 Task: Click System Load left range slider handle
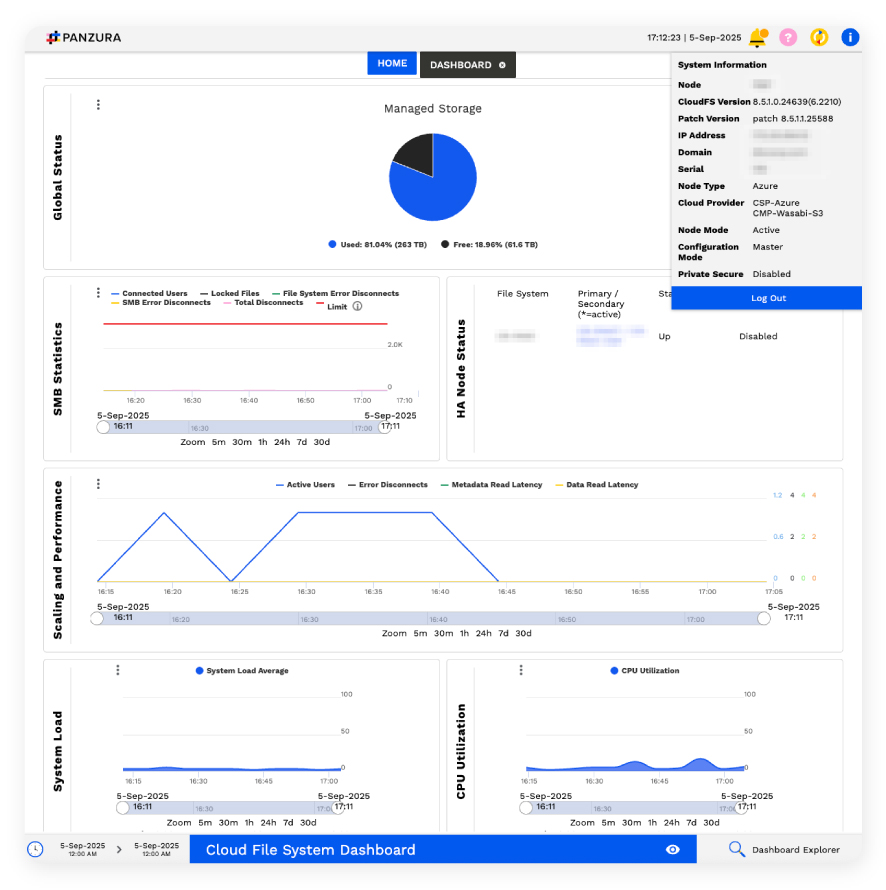(x=123, y=808)
